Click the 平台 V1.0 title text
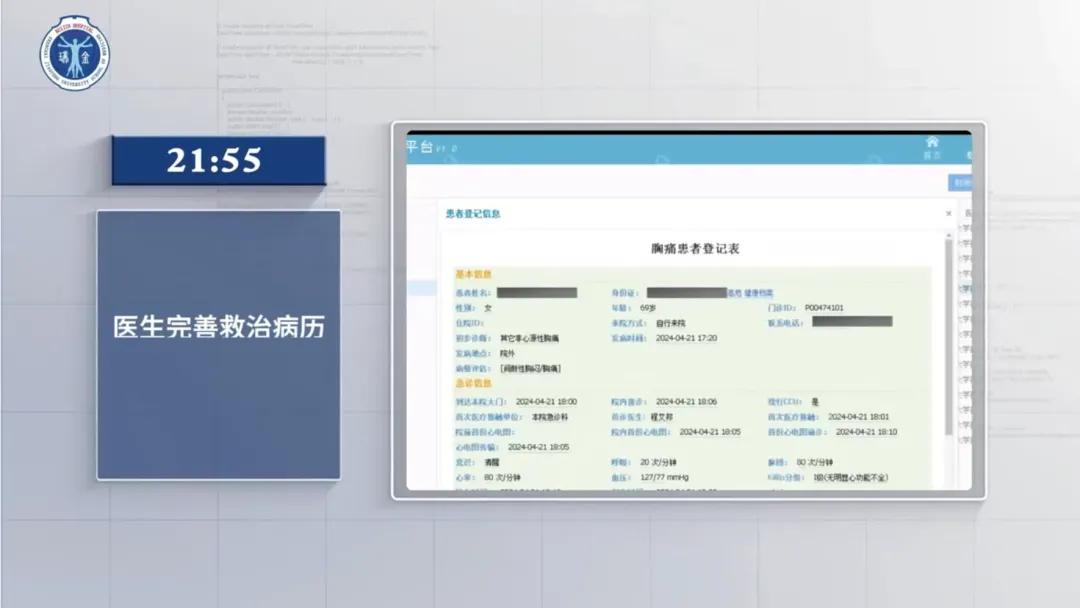This screenshot has width=1080, height=608. pos(431,148)
